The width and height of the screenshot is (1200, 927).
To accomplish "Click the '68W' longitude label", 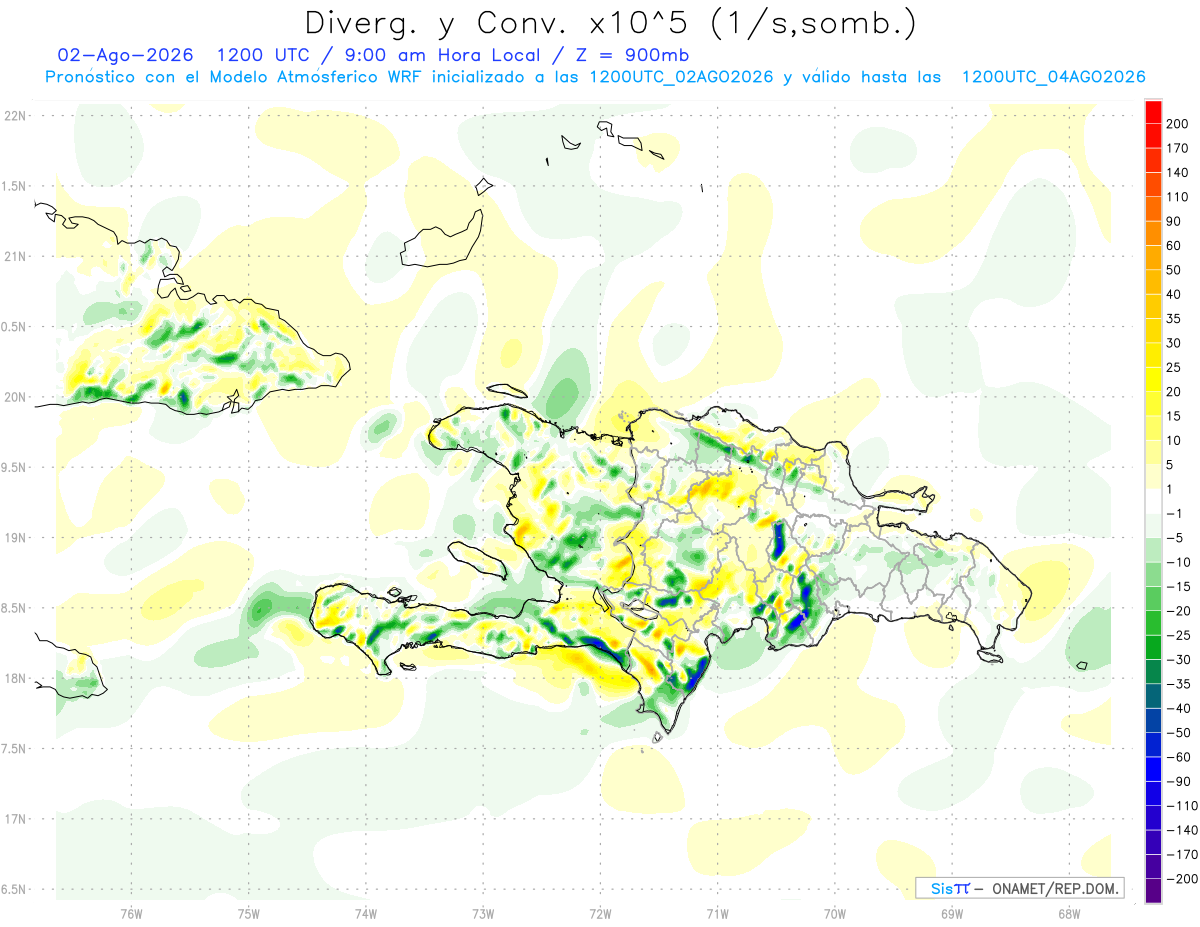I will pyautogui.click(x=1069, y=913).
